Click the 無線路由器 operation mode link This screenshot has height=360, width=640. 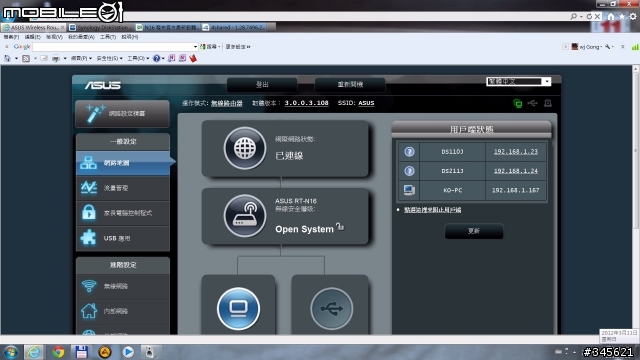(227, 103)
